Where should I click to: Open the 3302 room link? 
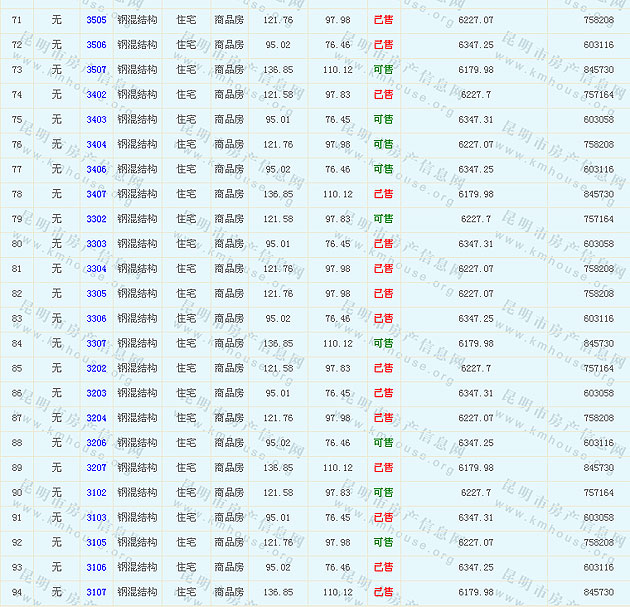[96, 219]
